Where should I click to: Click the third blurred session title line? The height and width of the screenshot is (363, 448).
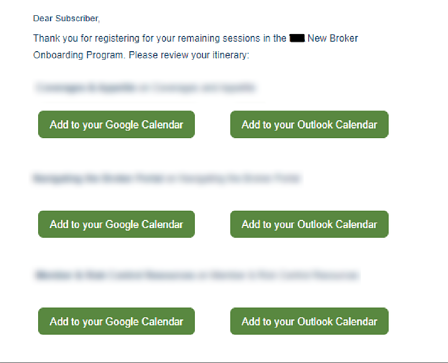197,275
